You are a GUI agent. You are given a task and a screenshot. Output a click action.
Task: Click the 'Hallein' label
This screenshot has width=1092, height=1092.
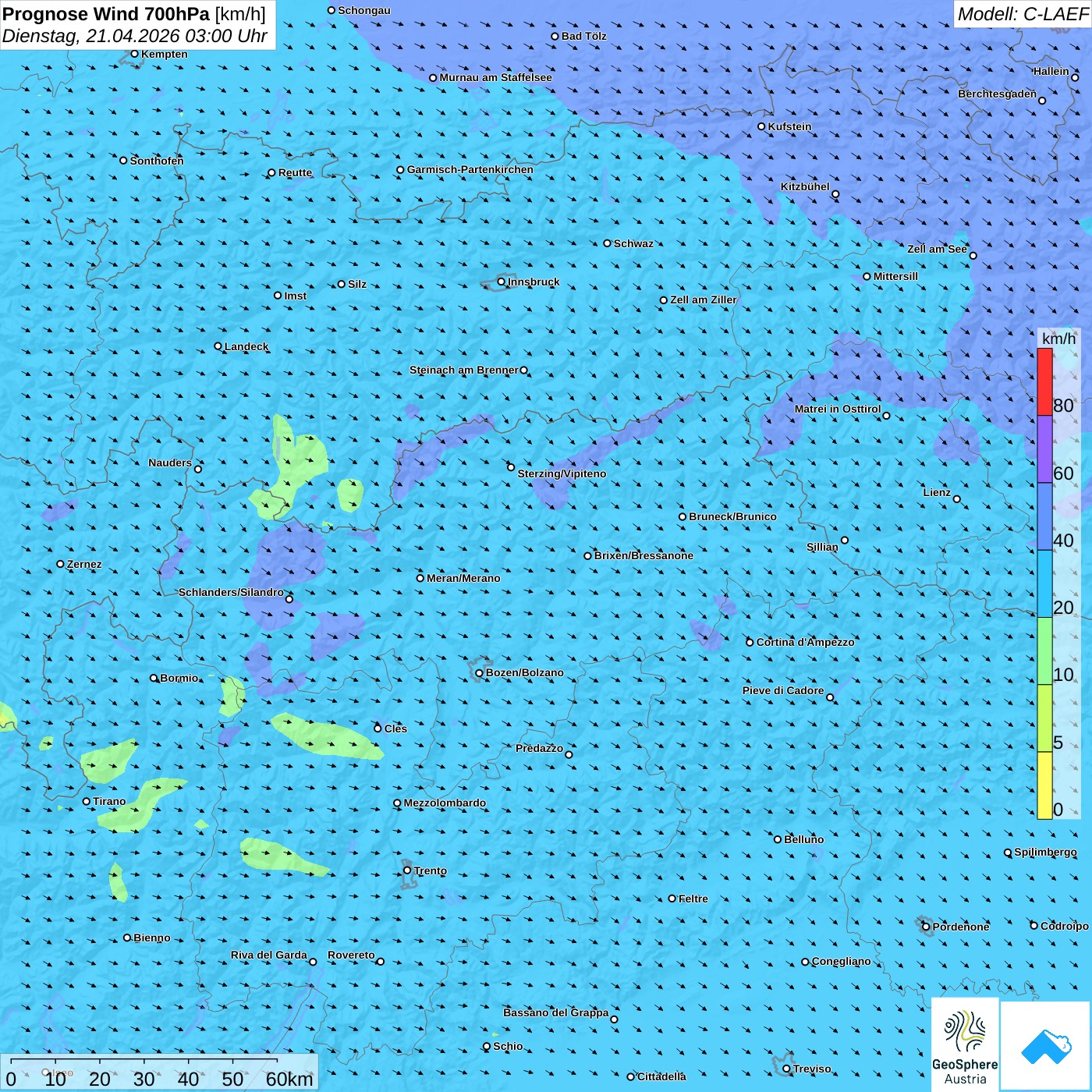(1051, 71)
